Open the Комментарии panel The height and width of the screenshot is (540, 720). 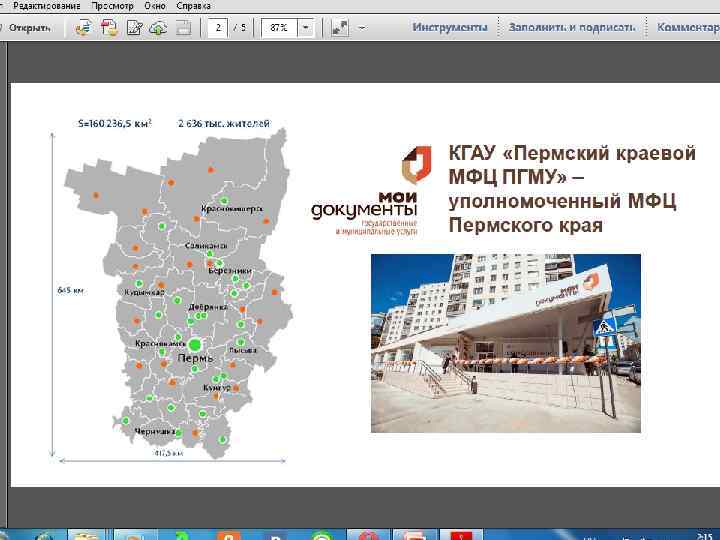coord(688,27)
